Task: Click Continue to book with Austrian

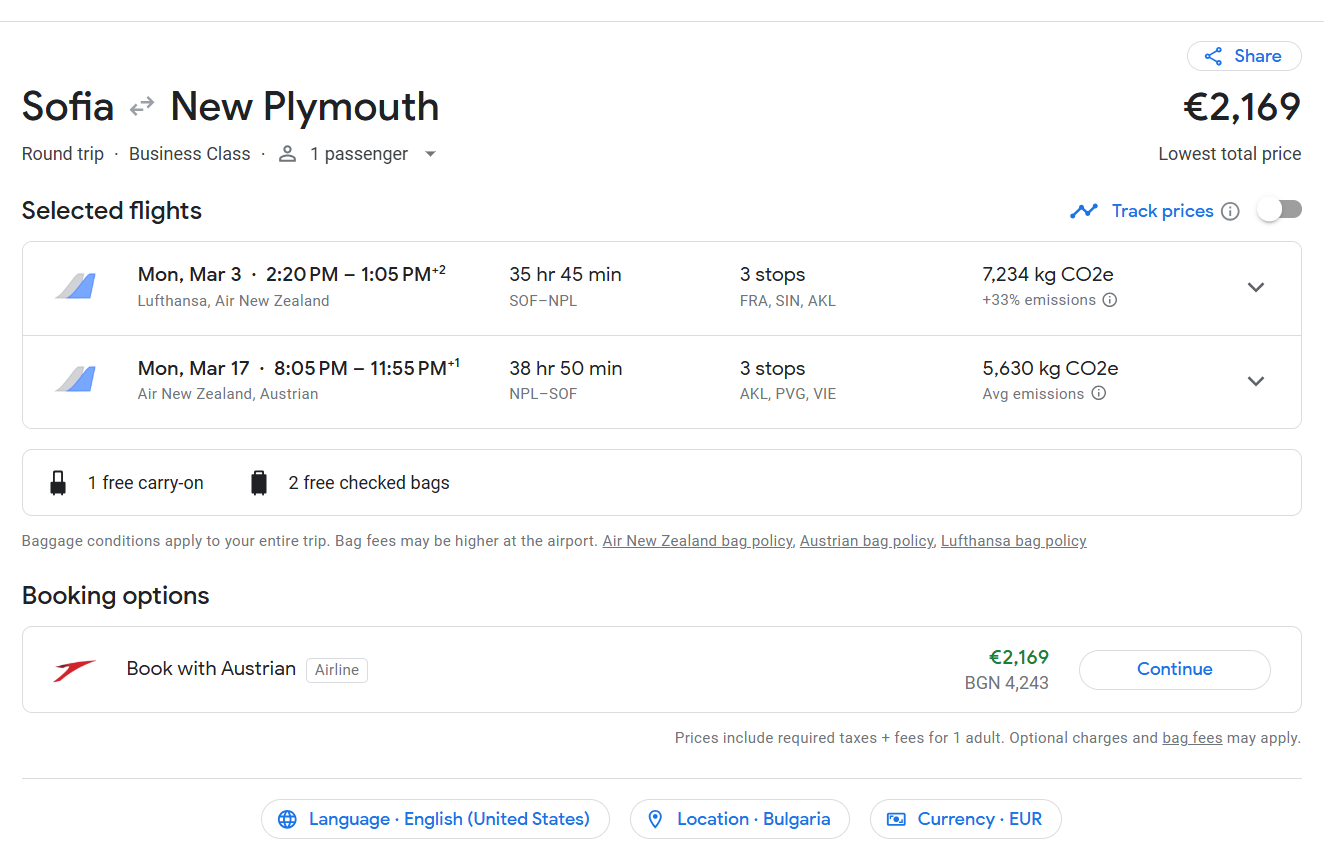Action: [x=1174, y=669]
